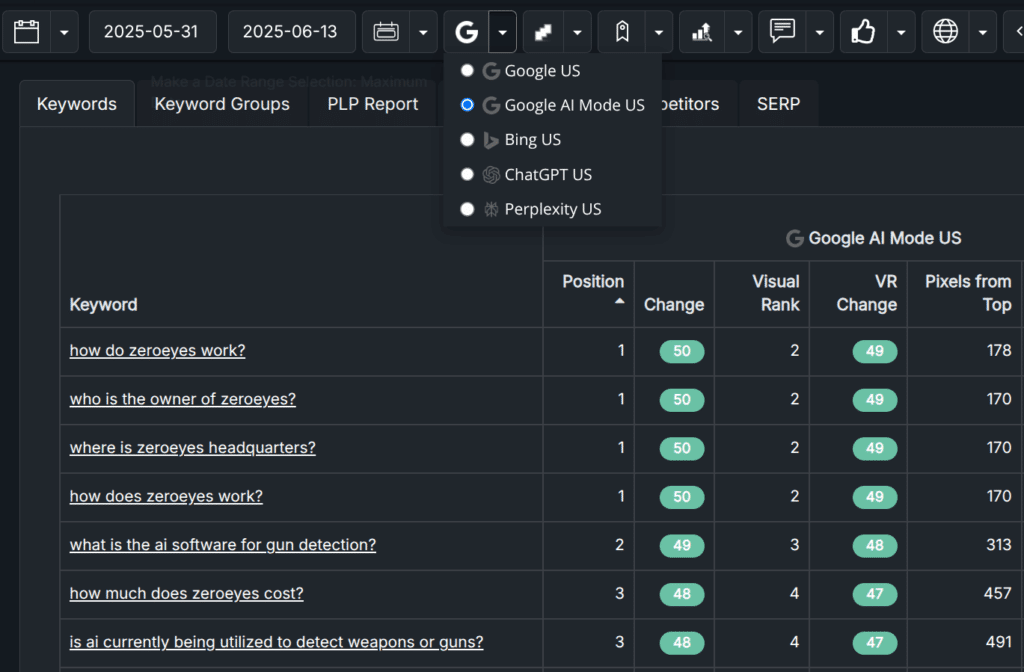Open dropdown arrow next to globe icon
Viewport: 1024px width, 672px height.
click(983, 32)
